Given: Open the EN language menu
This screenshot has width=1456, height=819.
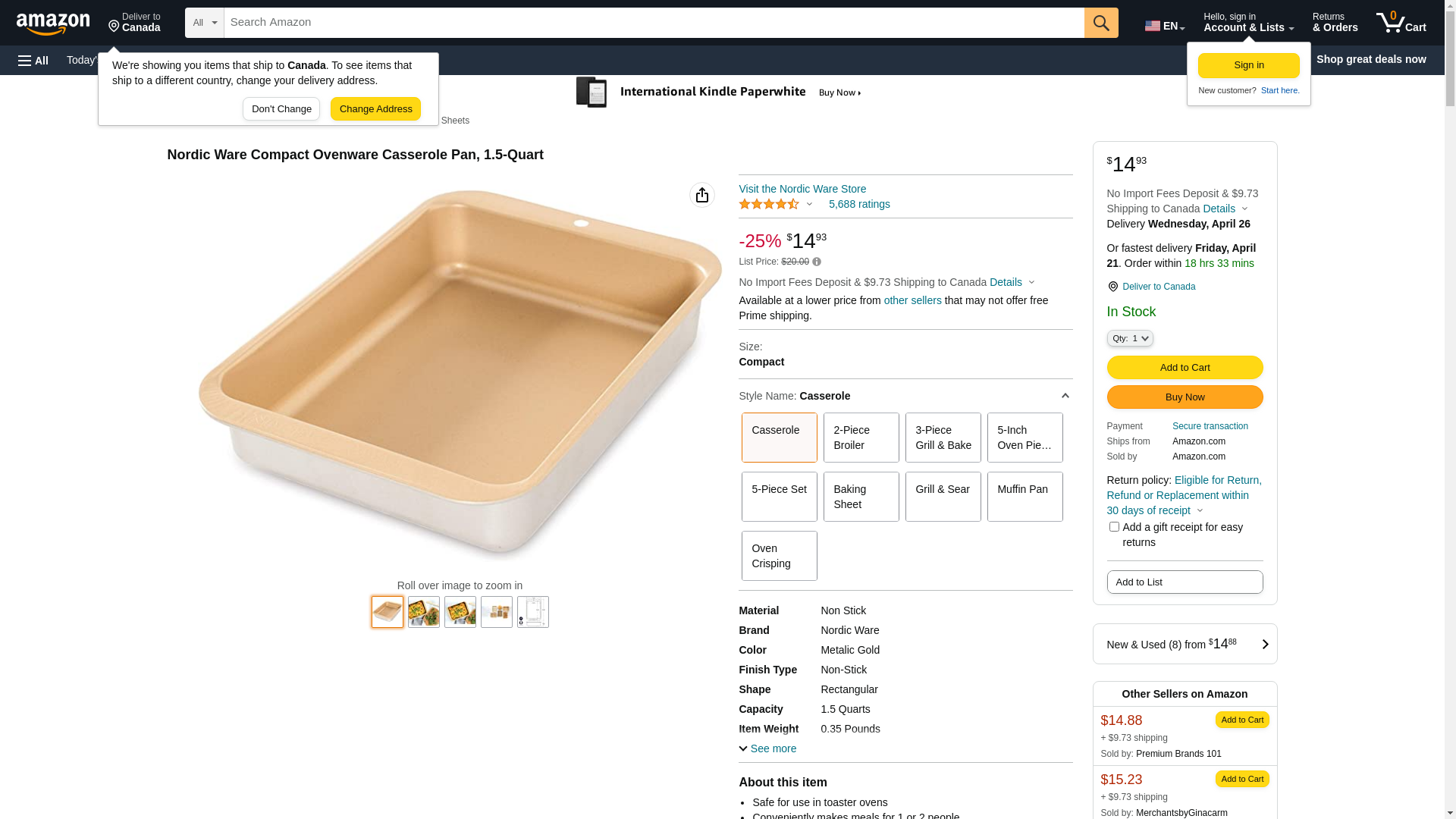Looking at the screenshot, I should click(x=1164, y=26).
